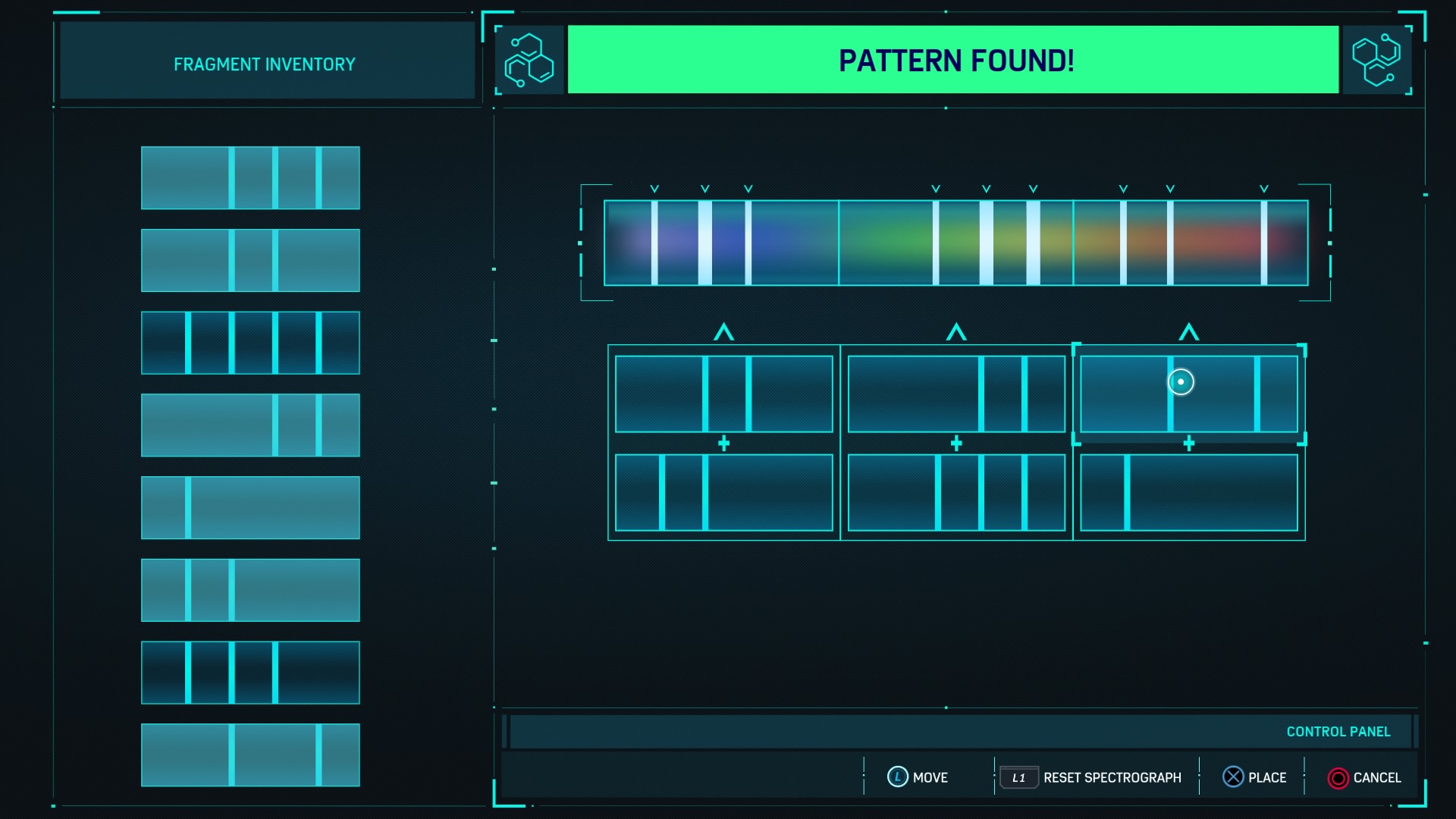Screen dimensions: 1456x819
Task: Select the Fragment Inventory header
Action: [265, 64]
